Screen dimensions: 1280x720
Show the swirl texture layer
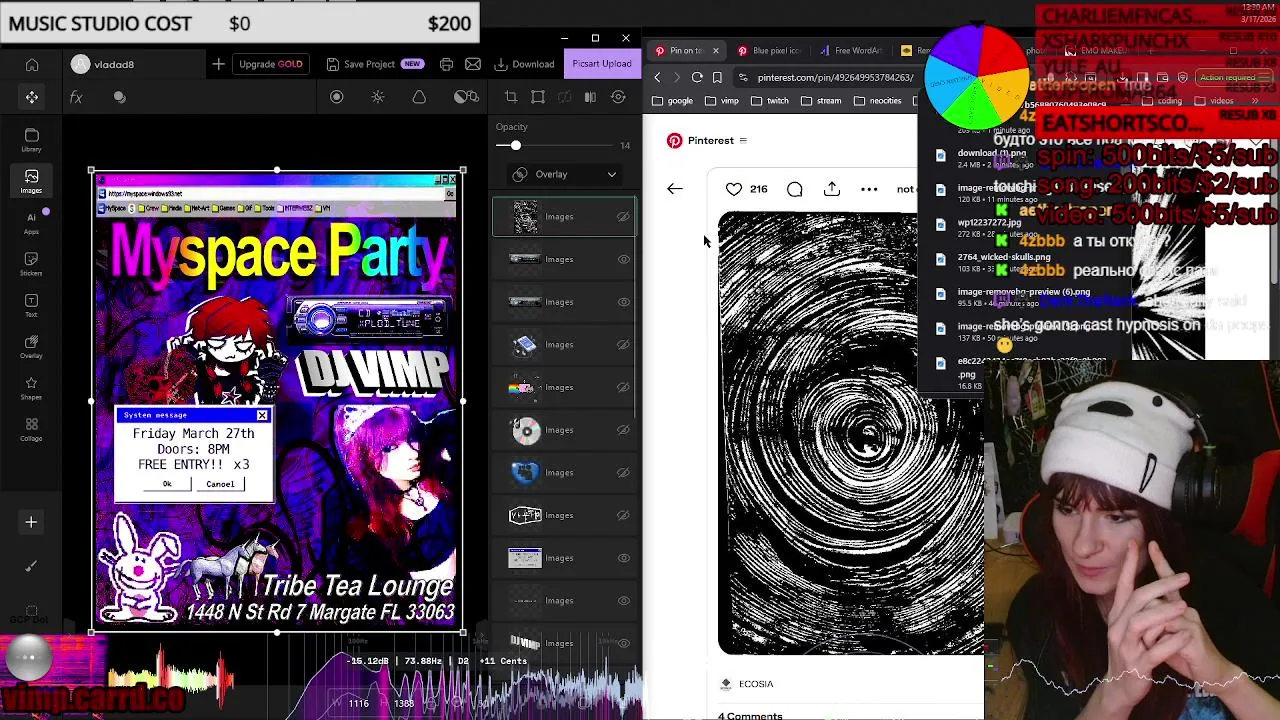[x=623, y=216]
